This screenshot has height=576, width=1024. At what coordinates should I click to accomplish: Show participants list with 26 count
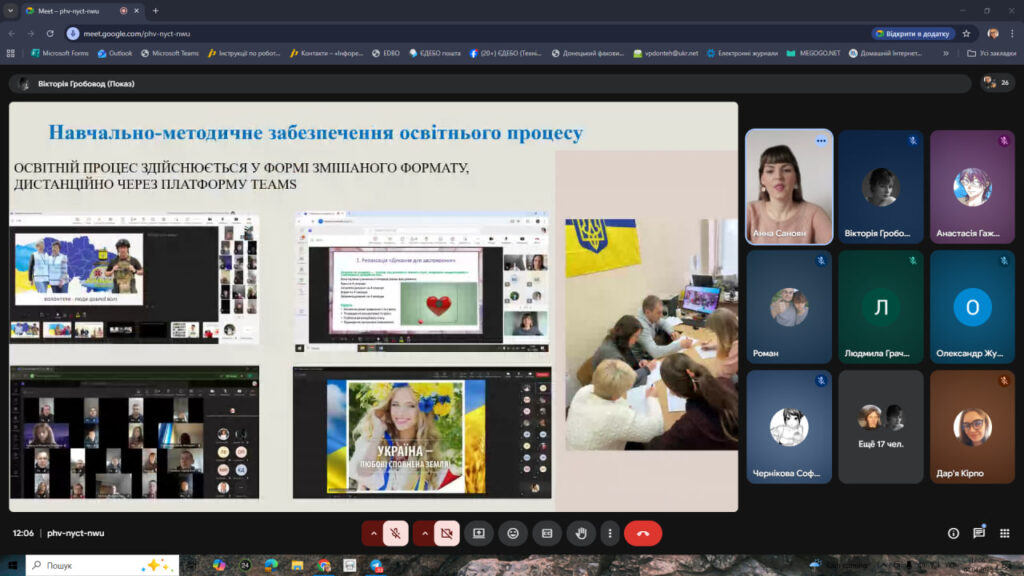tap(995, 83)
